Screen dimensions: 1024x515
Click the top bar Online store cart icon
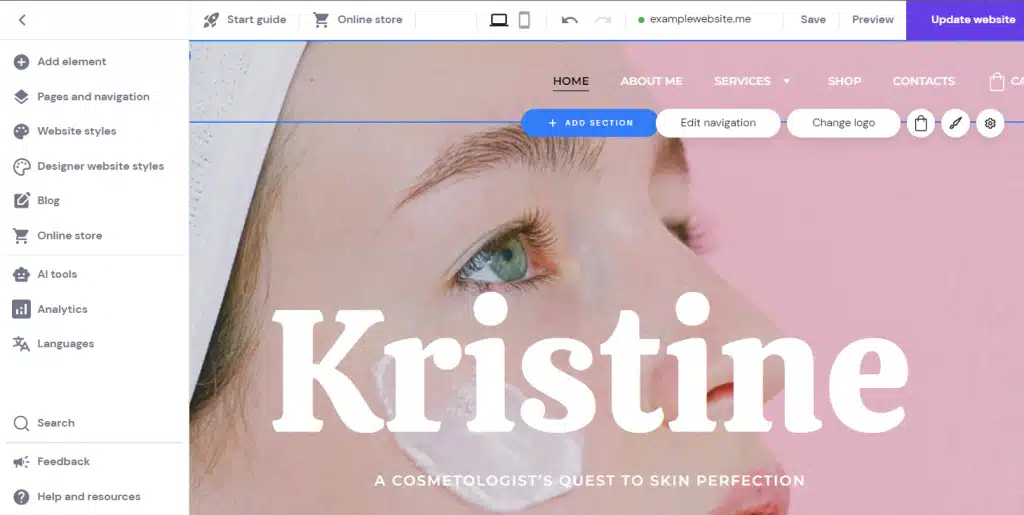point(321,20)
